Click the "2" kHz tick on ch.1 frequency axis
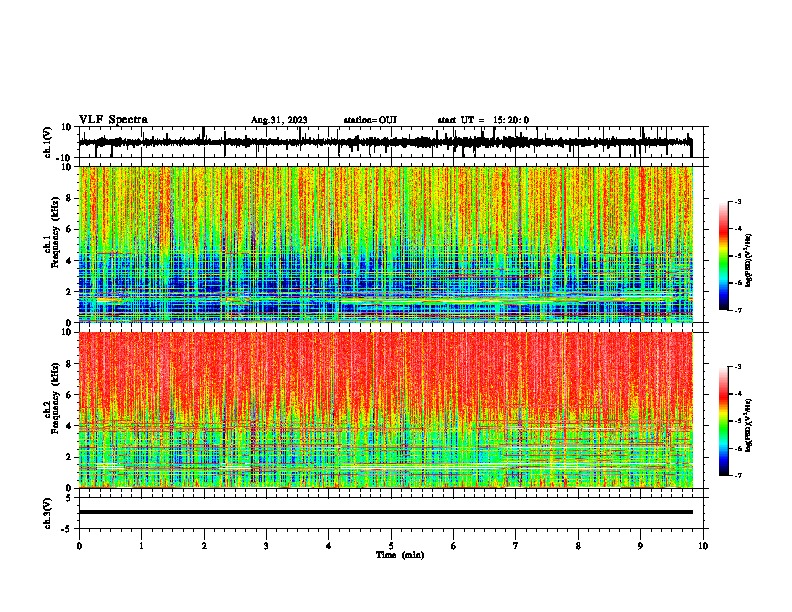 [x=70, y=291]
